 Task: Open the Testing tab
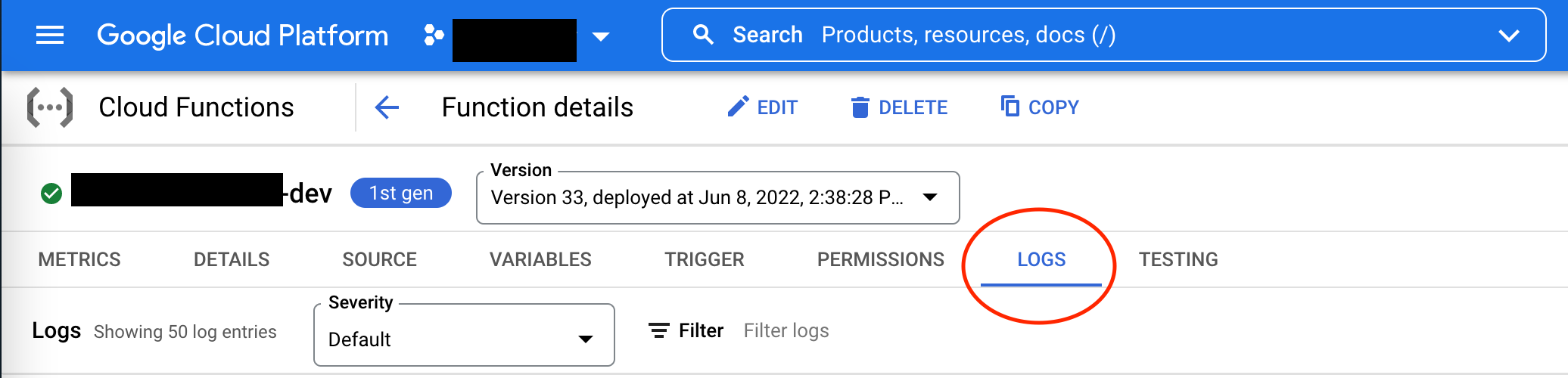coord(1178,259)
